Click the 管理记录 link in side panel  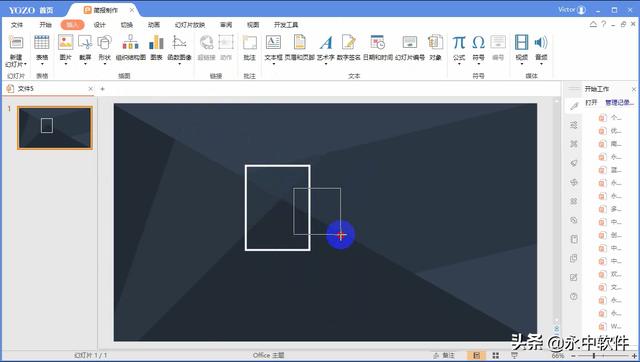pyautogui.click(x=619, y=102)
